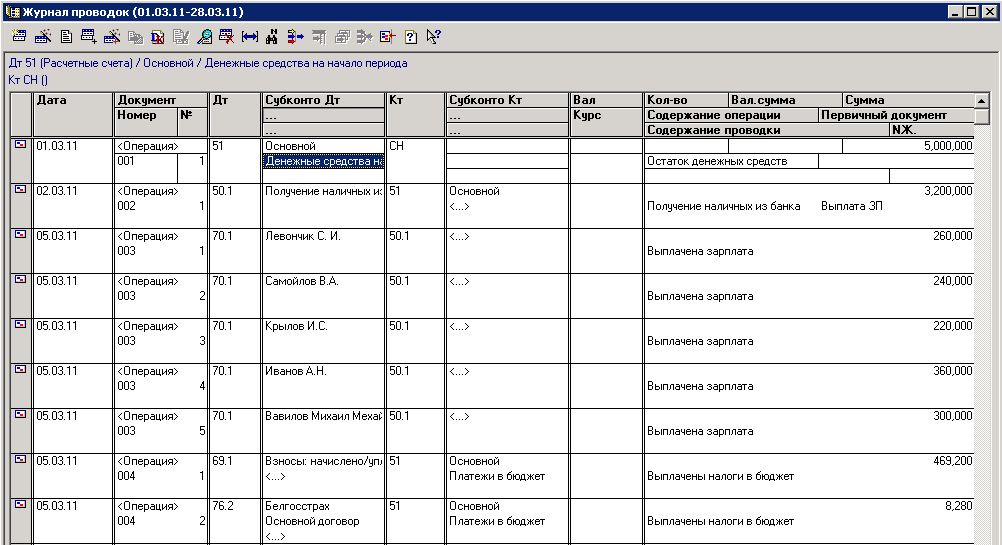Click row marker icon for 02.03.11 entry
This screenshot has width=1002, height=545.
click(20, 189)
